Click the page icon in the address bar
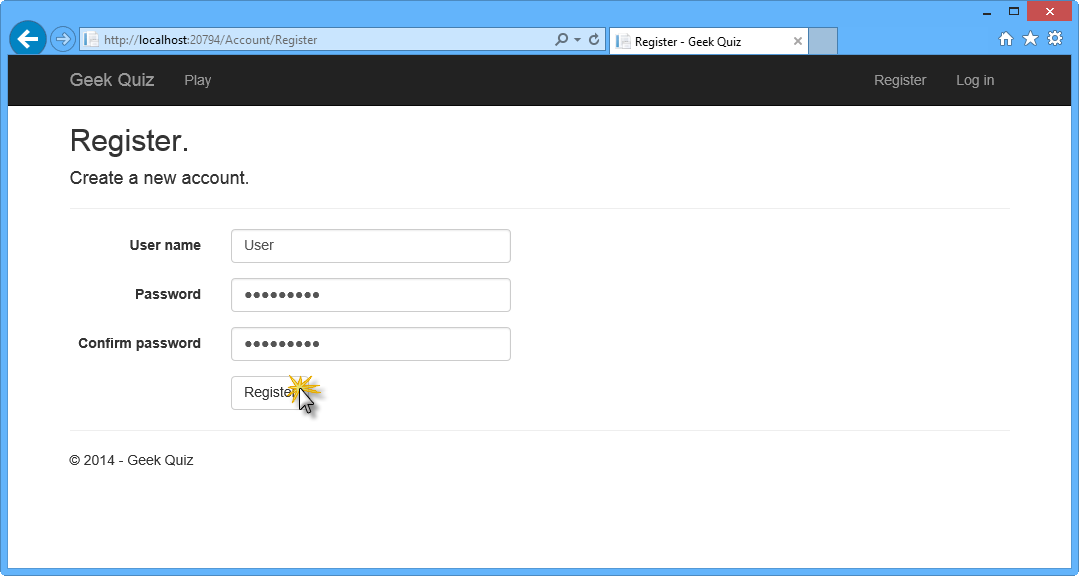 point(89,40)
